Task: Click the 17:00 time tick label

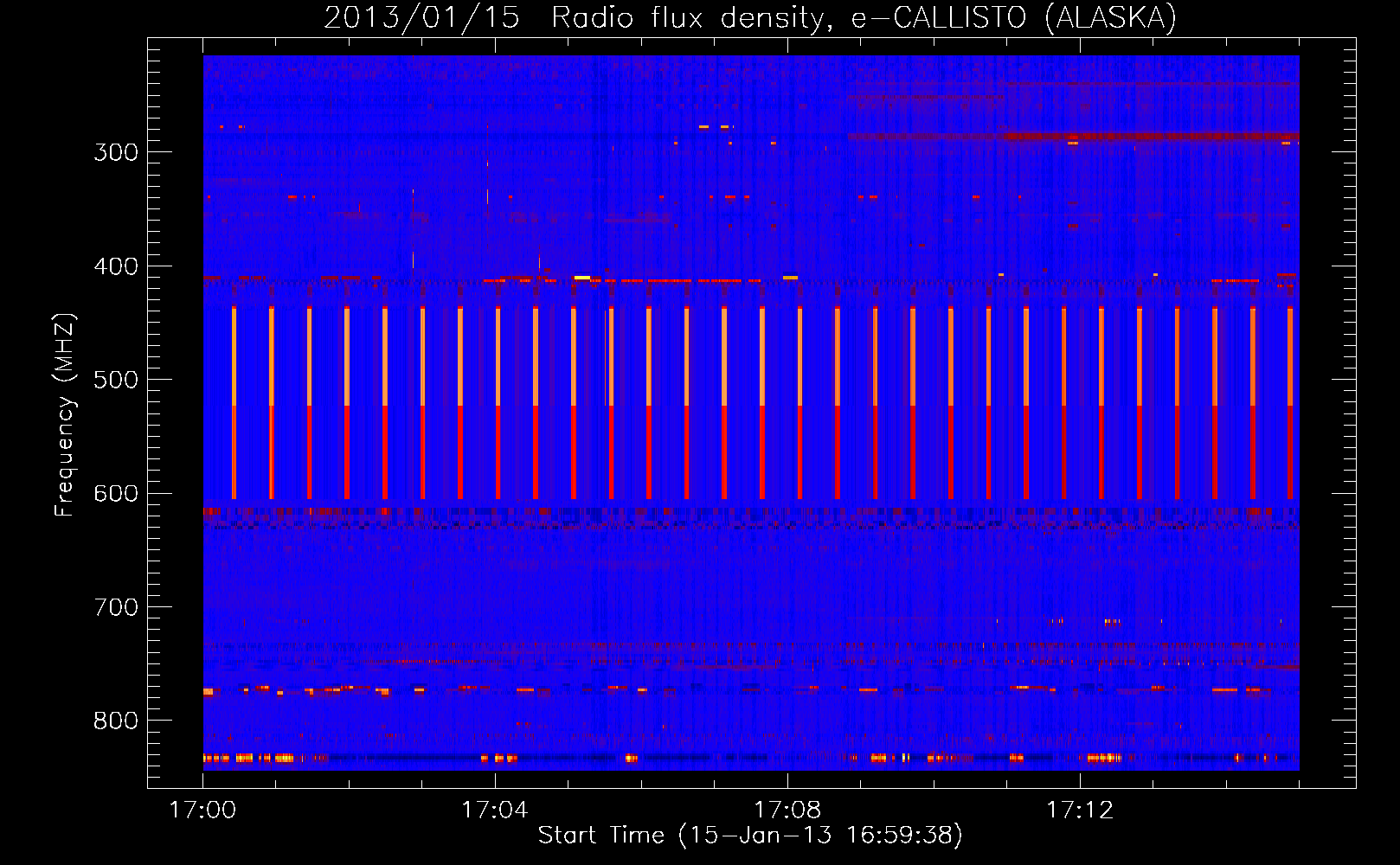Action: (202, 811)
